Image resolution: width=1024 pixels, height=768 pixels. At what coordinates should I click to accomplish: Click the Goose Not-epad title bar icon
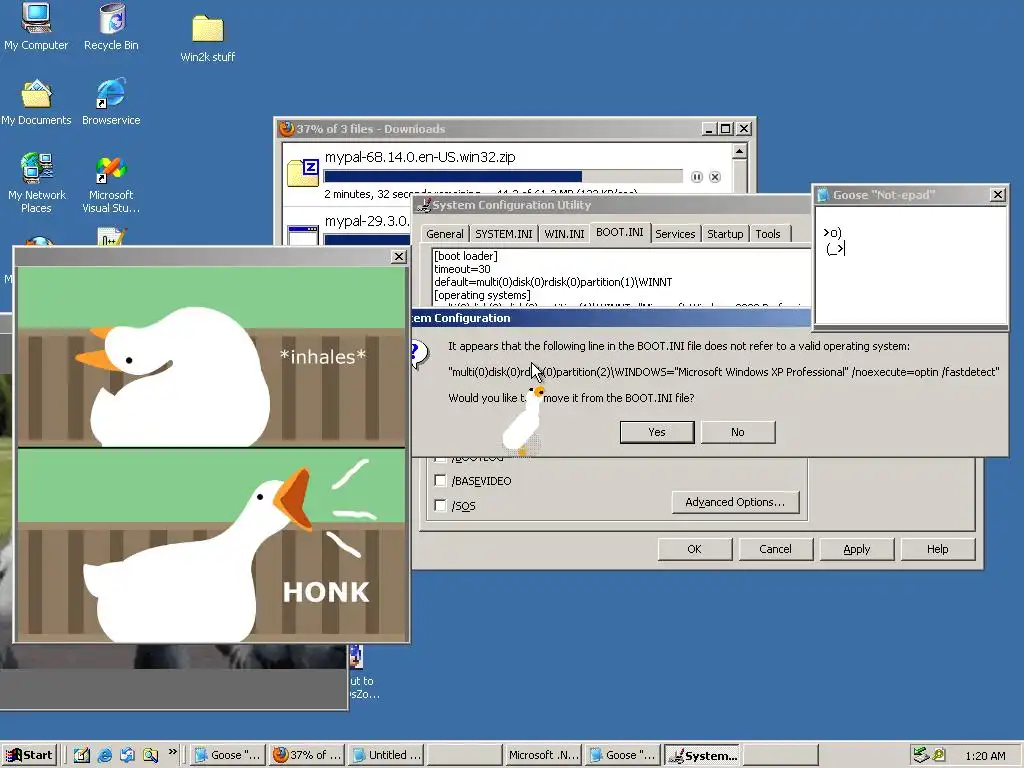tap(823, 195)
